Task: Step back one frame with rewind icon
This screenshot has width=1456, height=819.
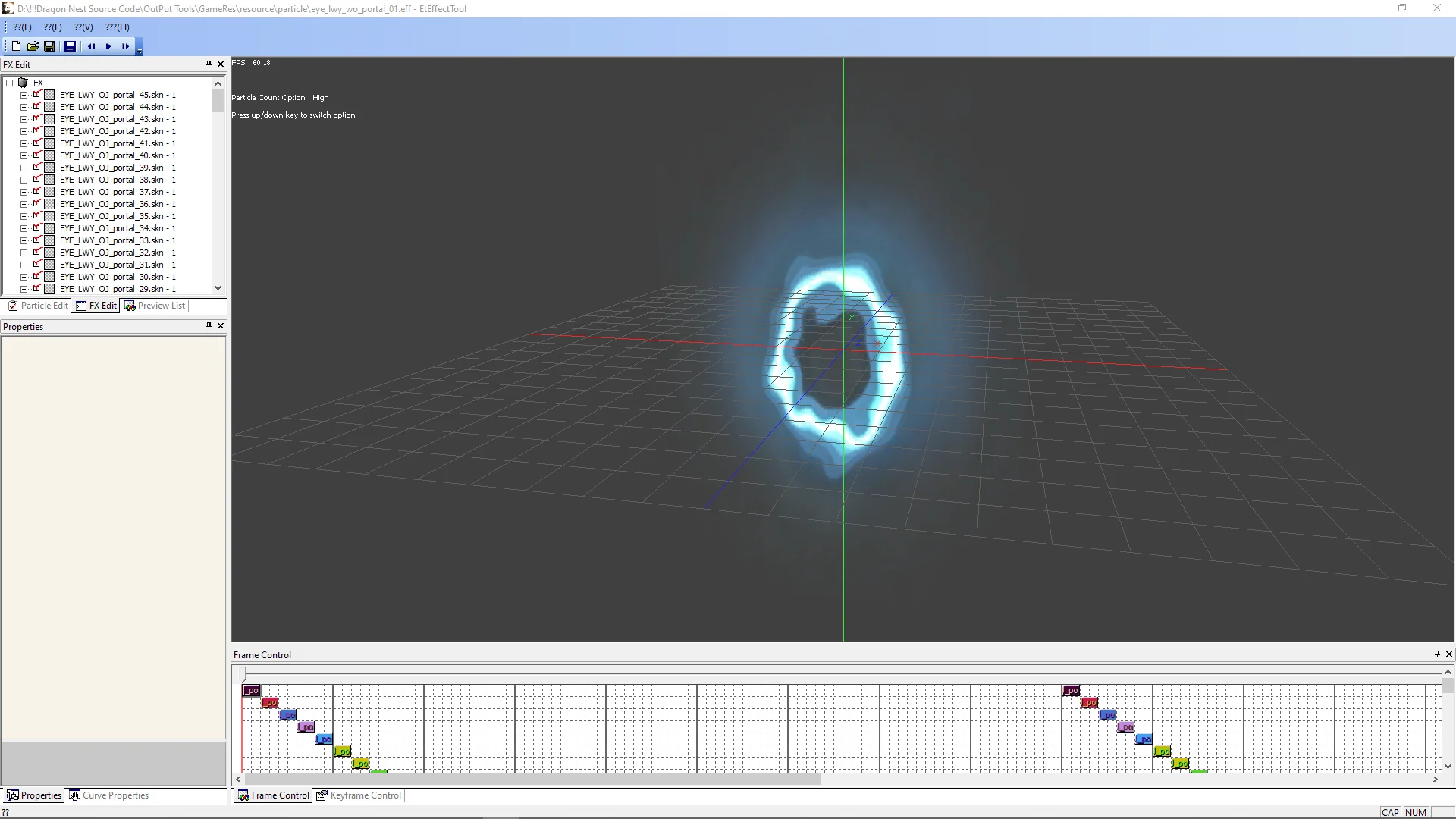Action: pos(91,46)
